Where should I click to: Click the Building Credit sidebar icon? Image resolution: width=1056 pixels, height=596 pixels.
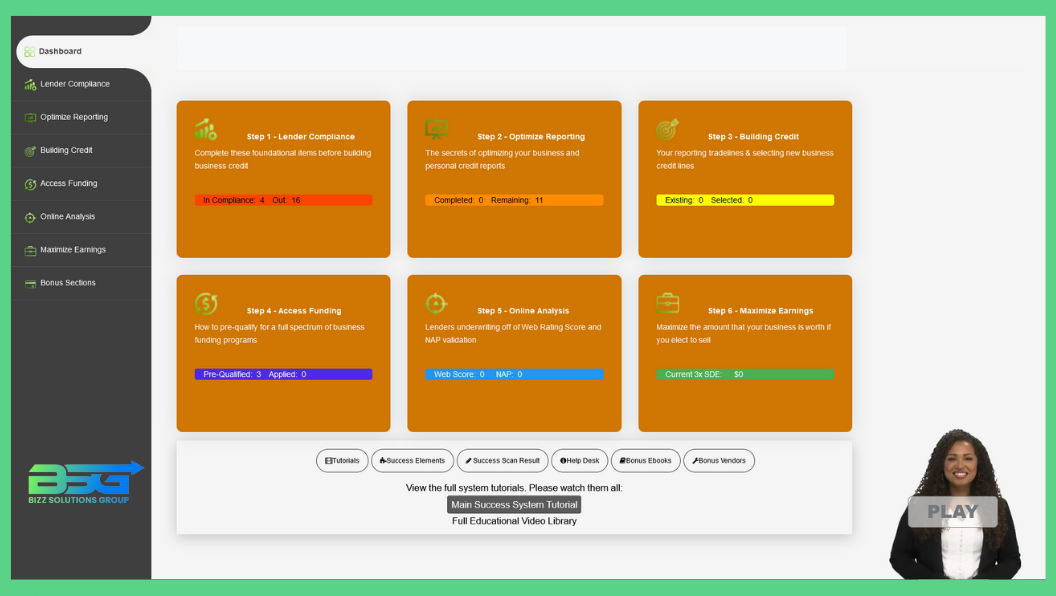[x=30, y=151]
